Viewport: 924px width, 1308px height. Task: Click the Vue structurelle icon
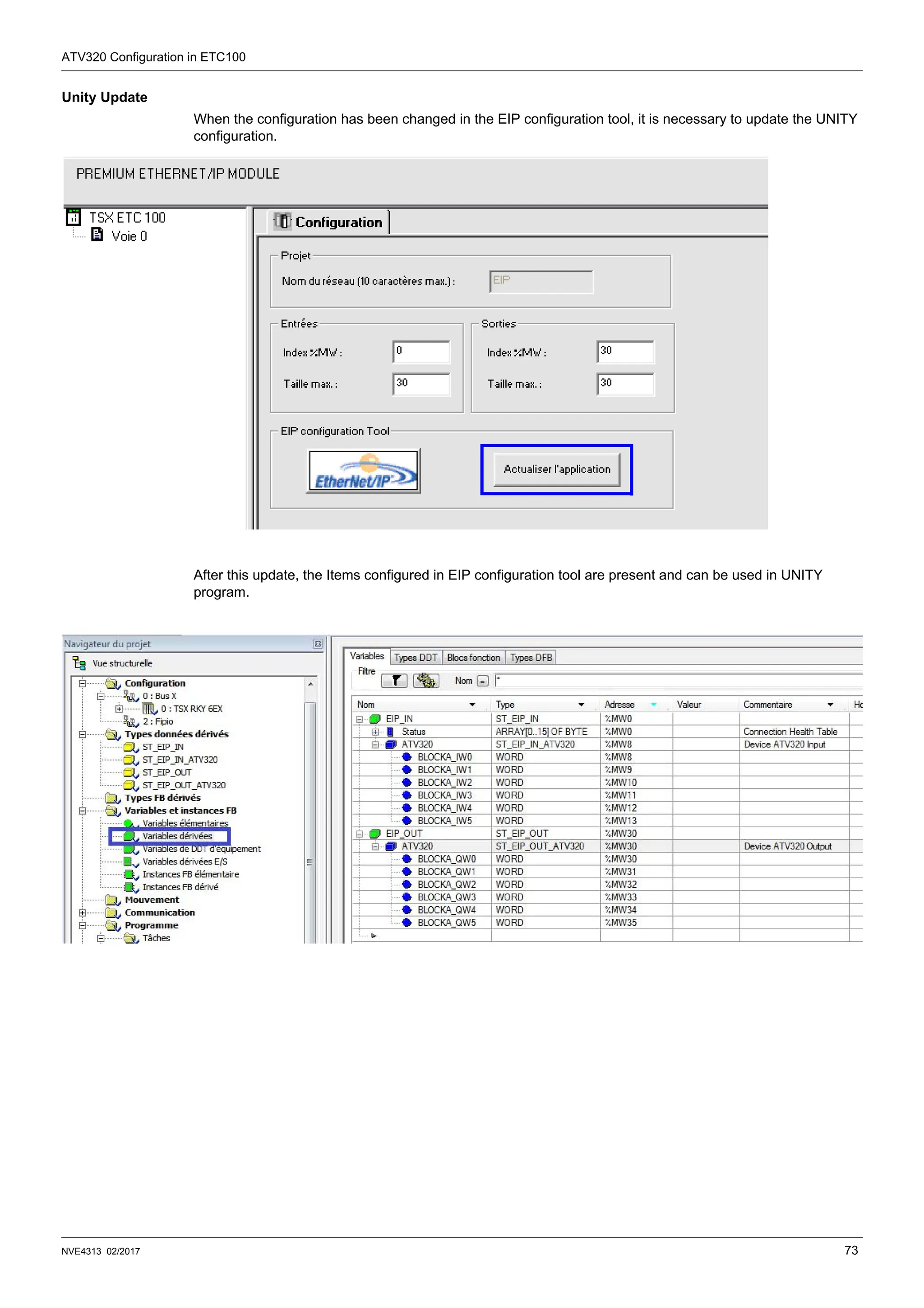79,663
